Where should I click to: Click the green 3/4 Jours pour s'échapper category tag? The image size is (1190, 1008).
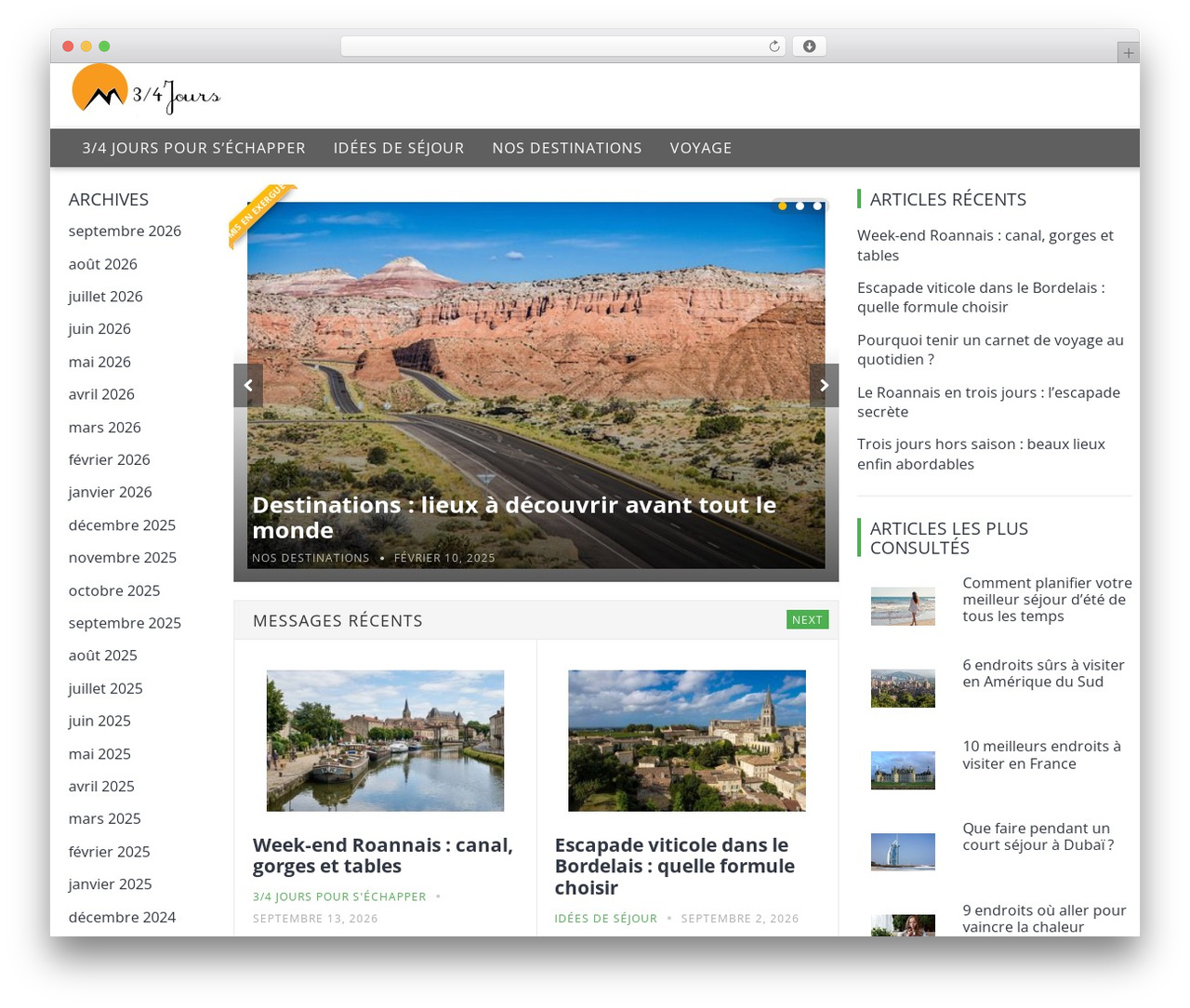point(339,896)
